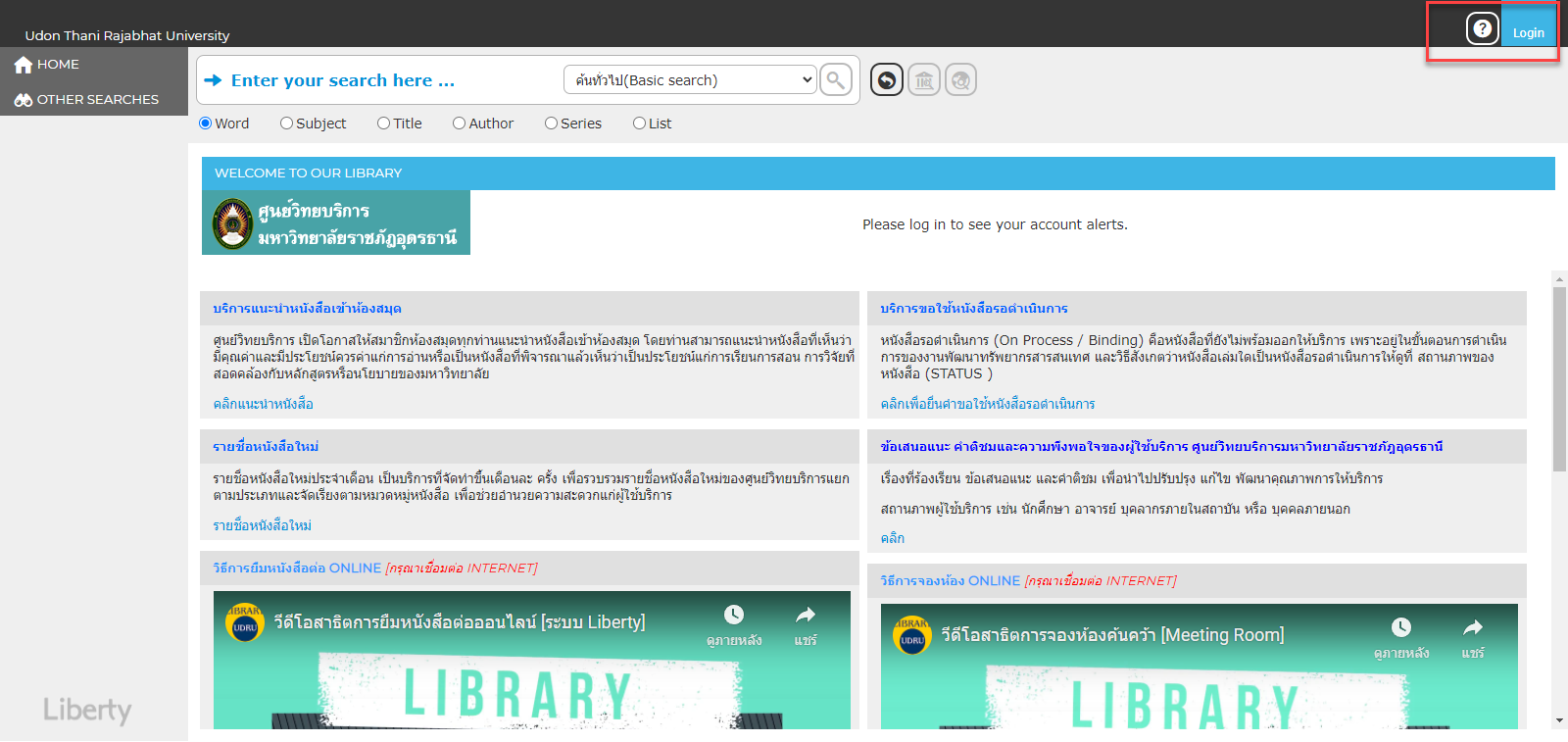Select the Title search radio button

[383, 124]
